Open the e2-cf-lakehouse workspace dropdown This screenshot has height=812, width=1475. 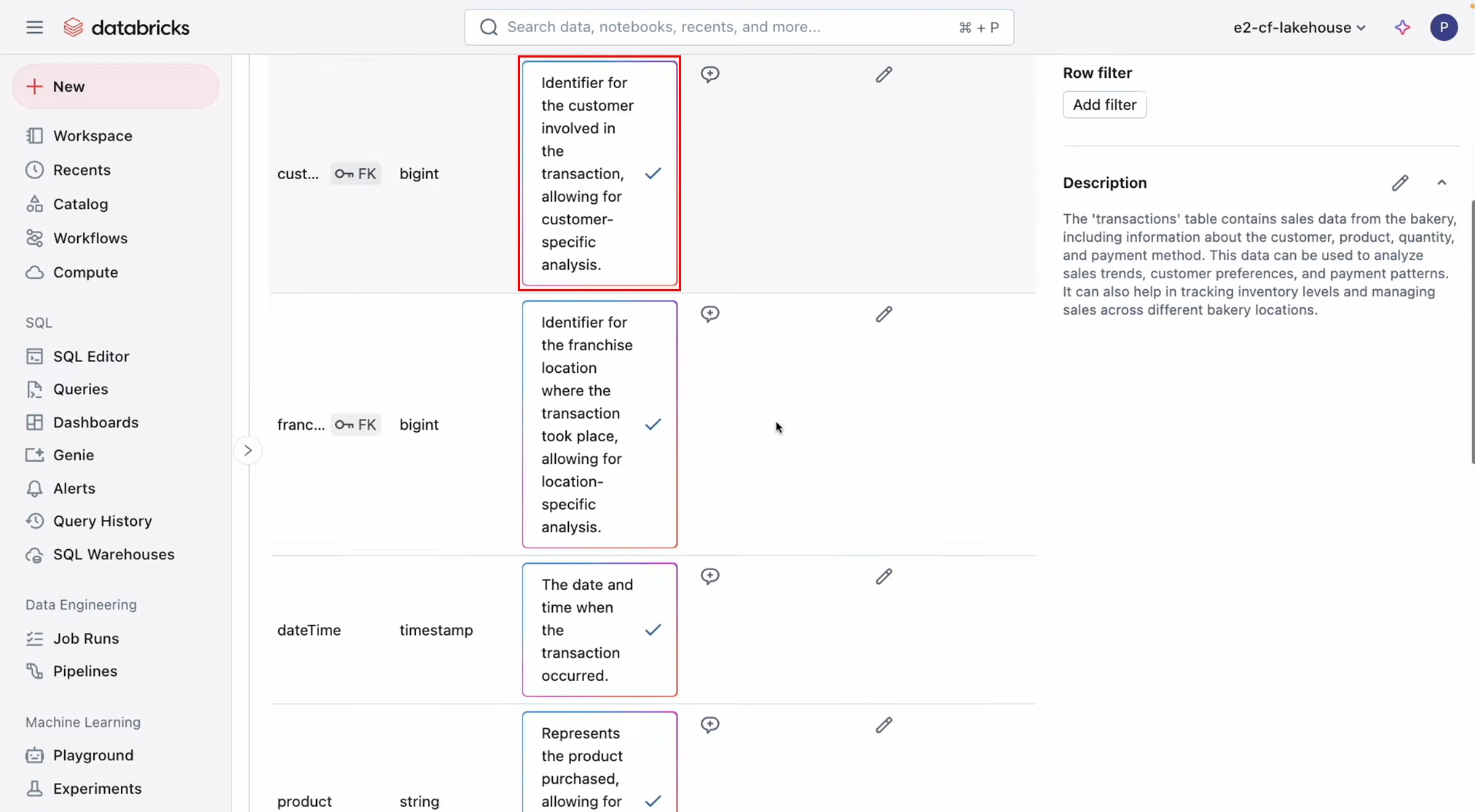1299,28
